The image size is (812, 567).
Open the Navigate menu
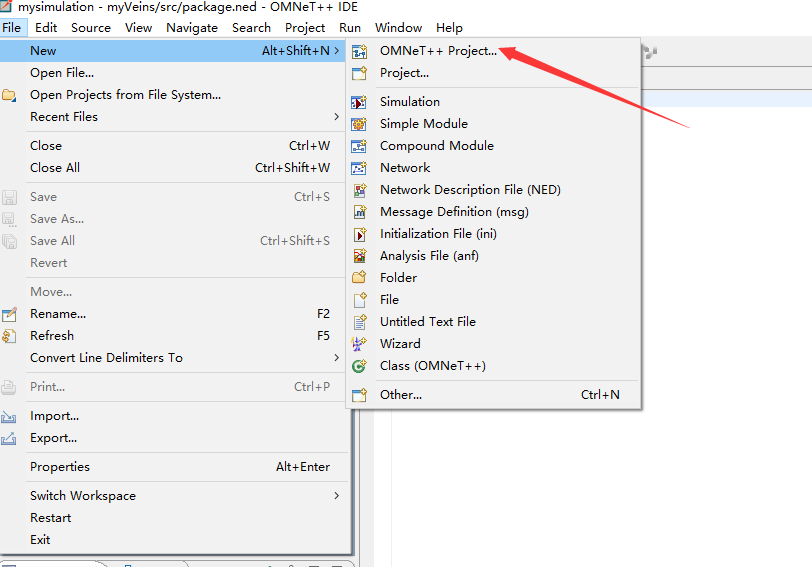(x=192, y=28)
